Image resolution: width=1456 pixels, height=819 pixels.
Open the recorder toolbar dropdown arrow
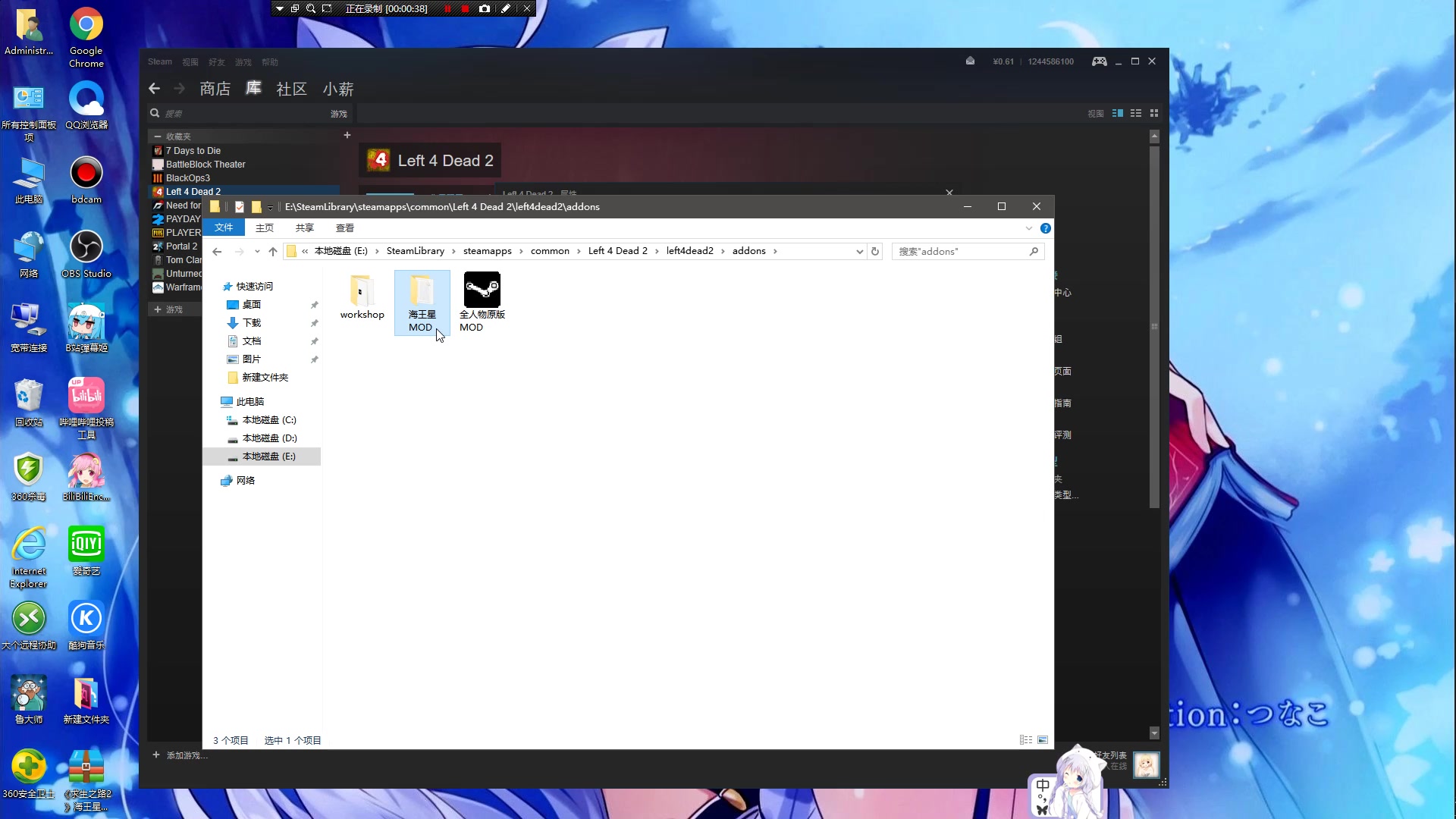coord(279,9)
